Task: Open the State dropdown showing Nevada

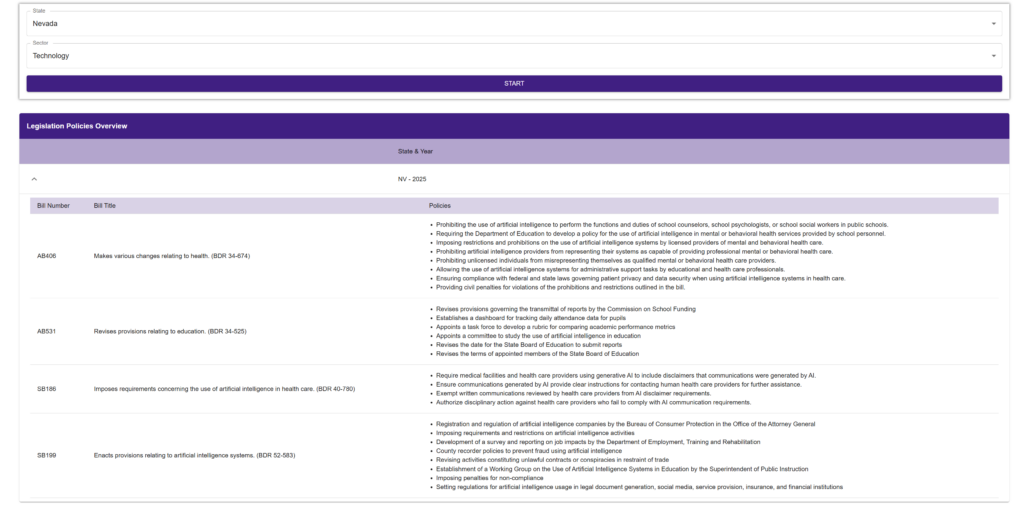Action: [500, 23]
